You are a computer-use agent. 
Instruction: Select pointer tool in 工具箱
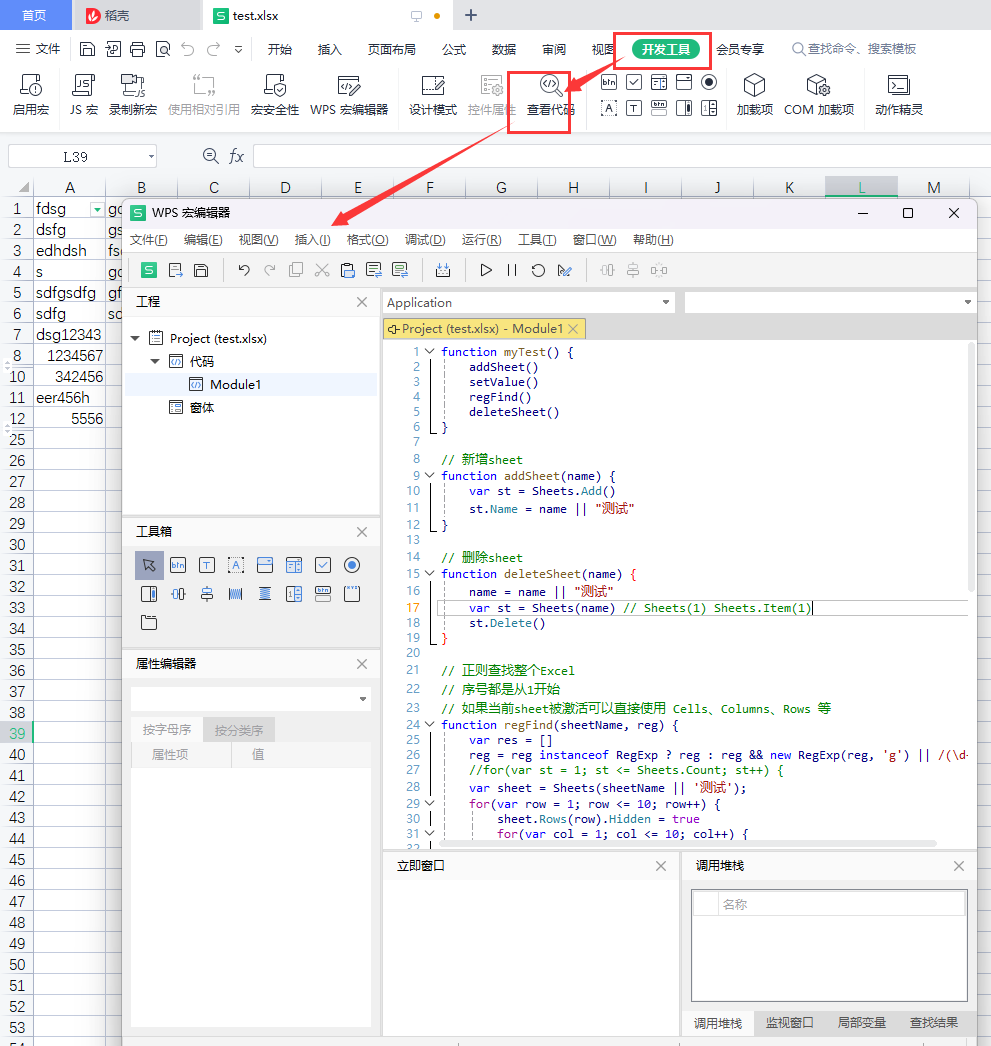[x=149, y=566]
